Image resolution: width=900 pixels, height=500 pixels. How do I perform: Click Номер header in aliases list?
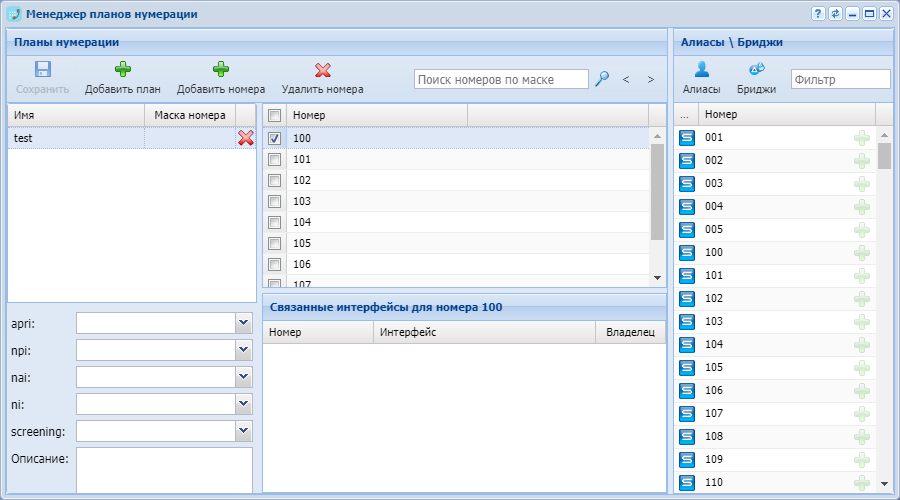pos(787,114)
